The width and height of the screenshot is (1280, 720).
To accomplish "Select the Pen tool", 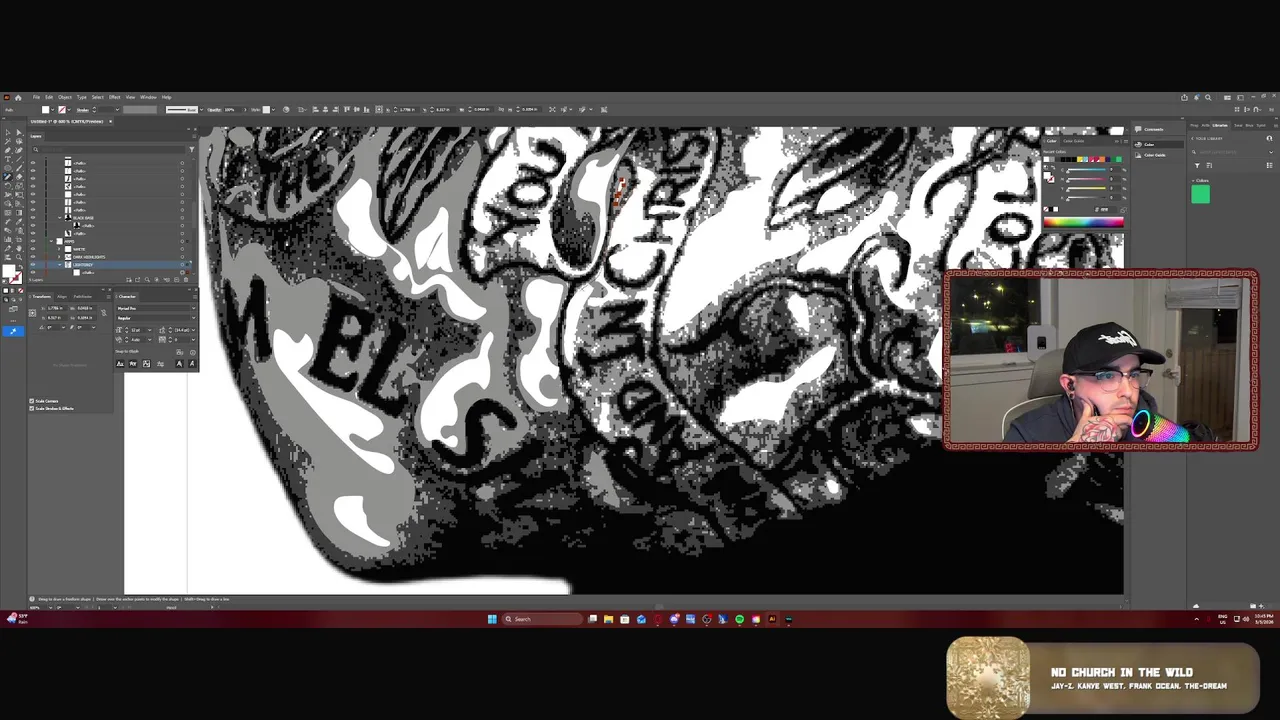I will point(8,150).
